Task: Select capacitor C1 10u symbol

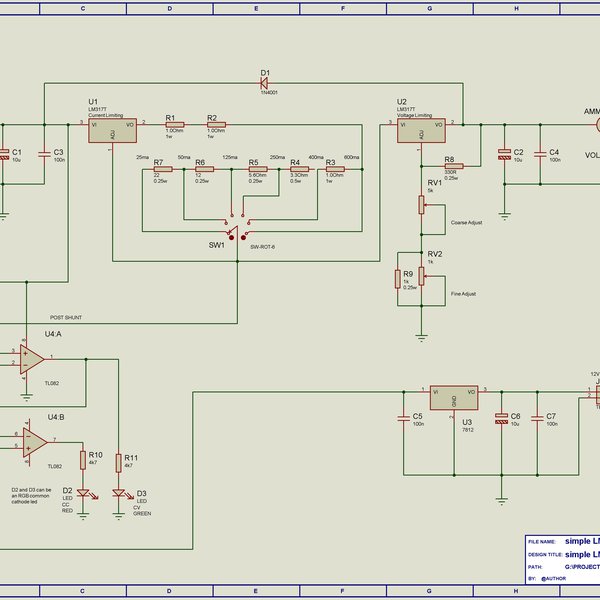Action: click(3, 154)
